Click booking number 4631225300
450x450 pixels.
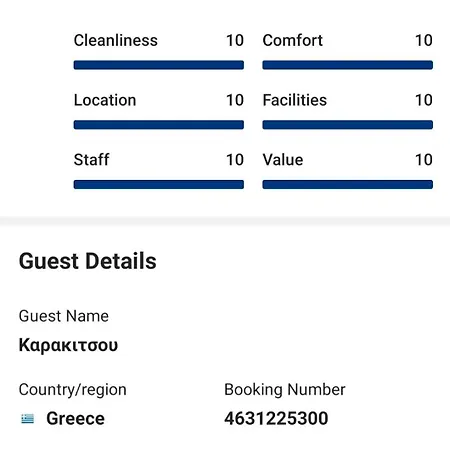point(276,418)
